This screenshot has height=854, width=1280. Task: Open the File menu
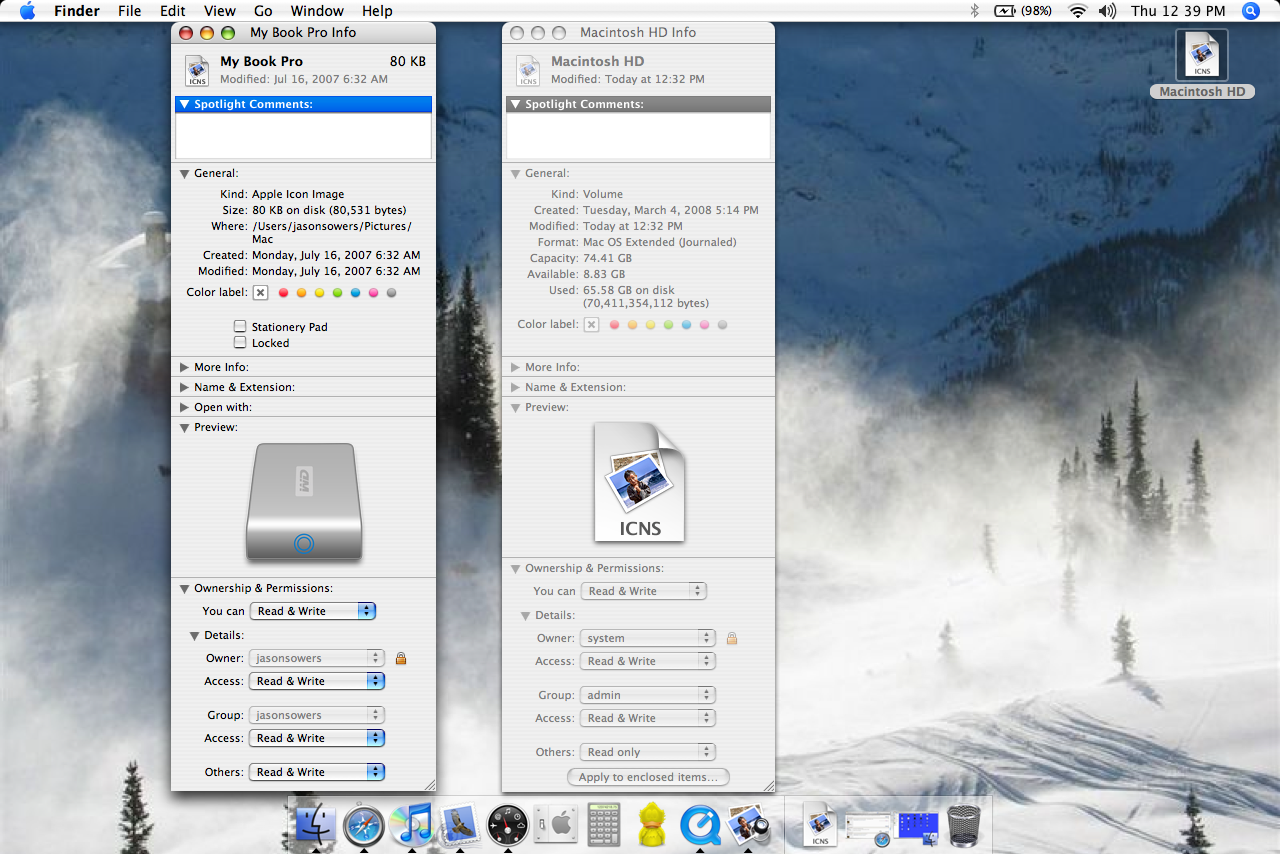click(x=130, y=11)
